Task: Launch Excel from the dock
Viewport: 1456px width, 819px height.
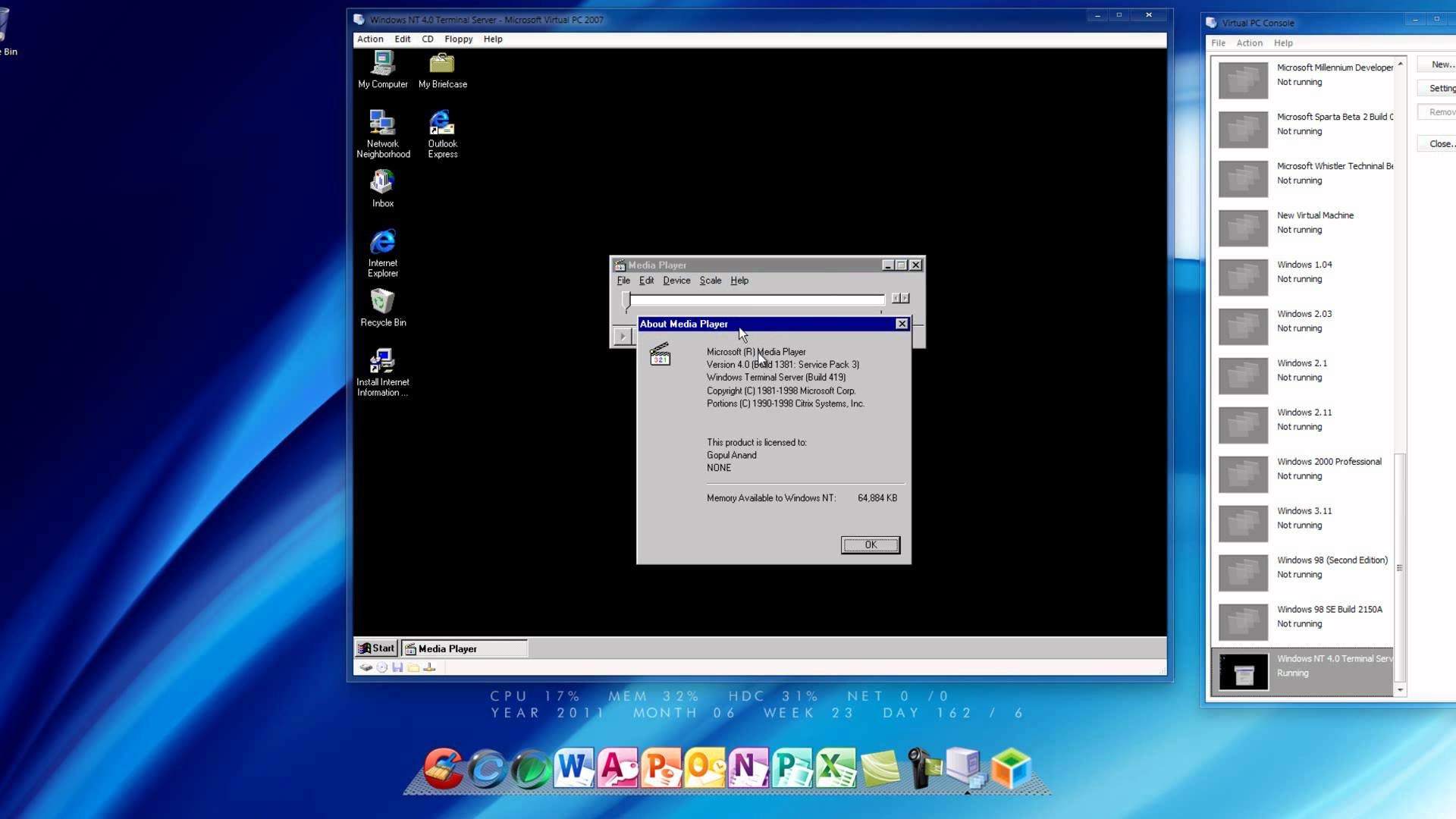Action: [x=836, y=768]
